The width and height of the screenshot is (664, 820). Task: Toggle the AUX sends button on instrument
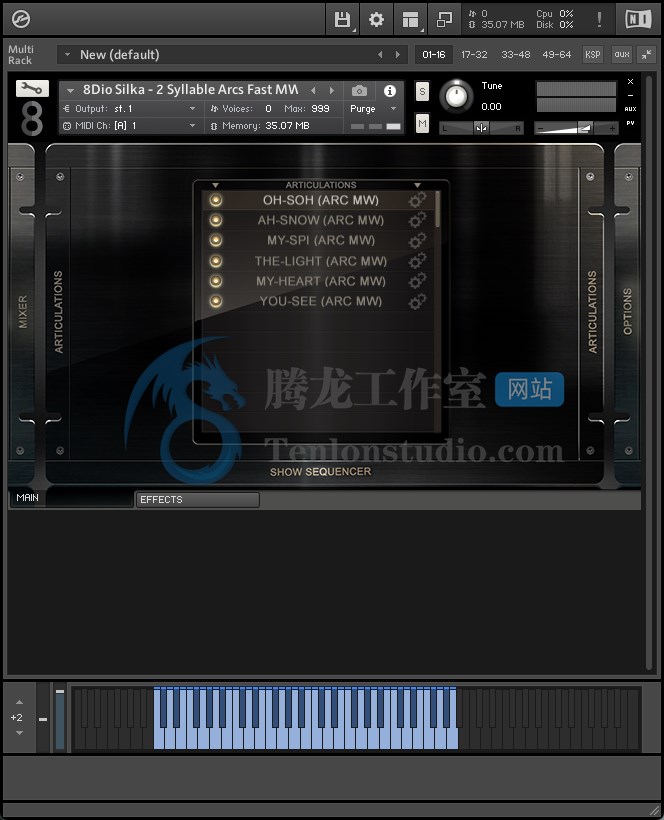point(631,109)
